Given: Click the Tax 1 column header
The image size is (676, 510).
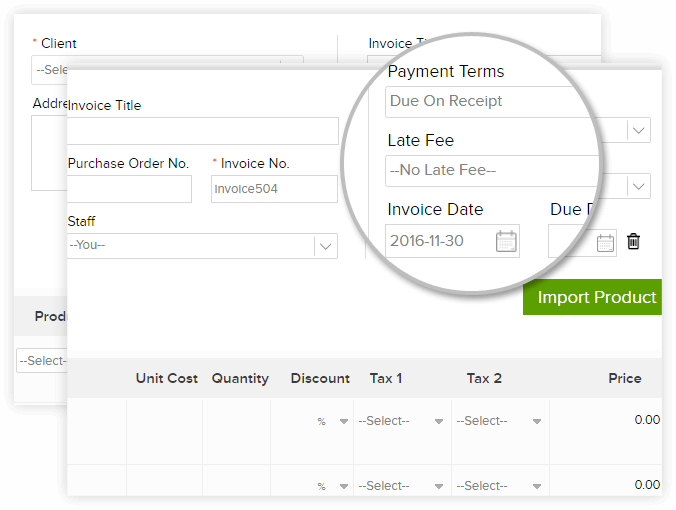Looking at the screenshot, I should click(386, 378).
